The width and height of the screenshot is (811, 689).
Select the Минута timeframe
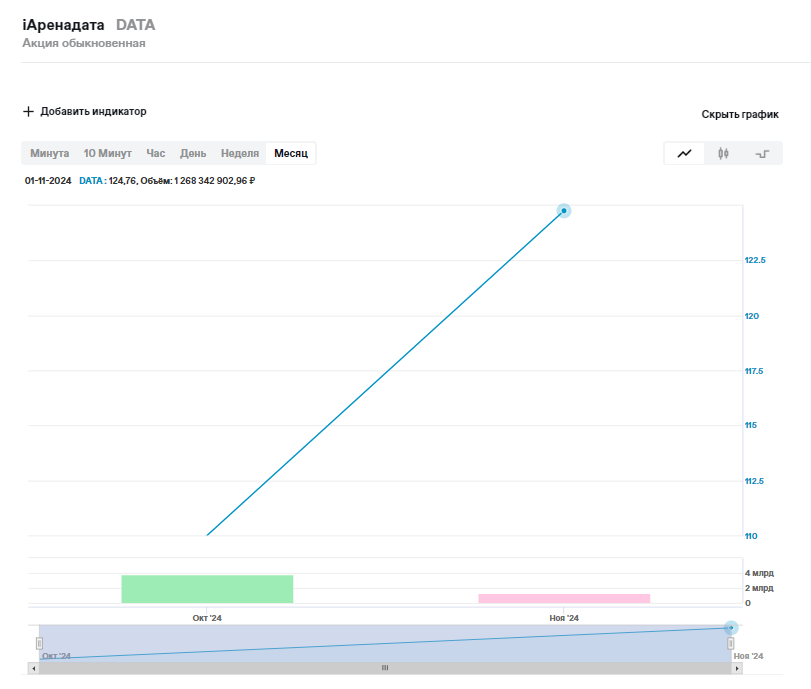point(50,154)
